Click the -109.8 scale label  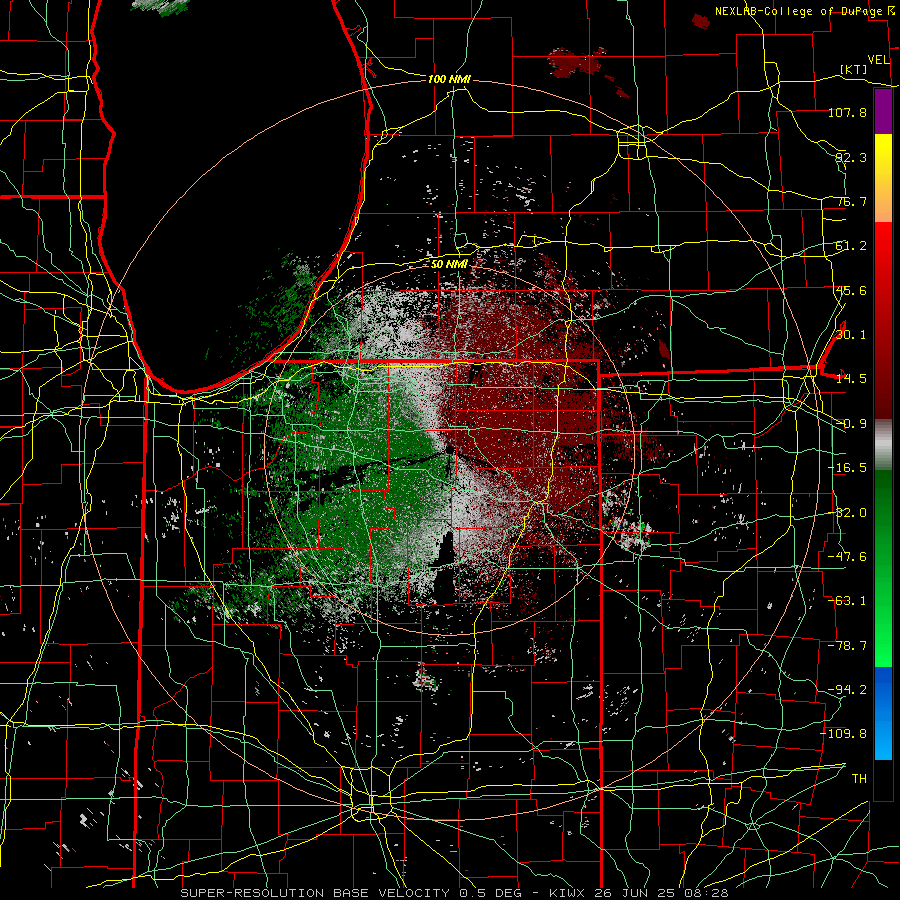(844, 734)
